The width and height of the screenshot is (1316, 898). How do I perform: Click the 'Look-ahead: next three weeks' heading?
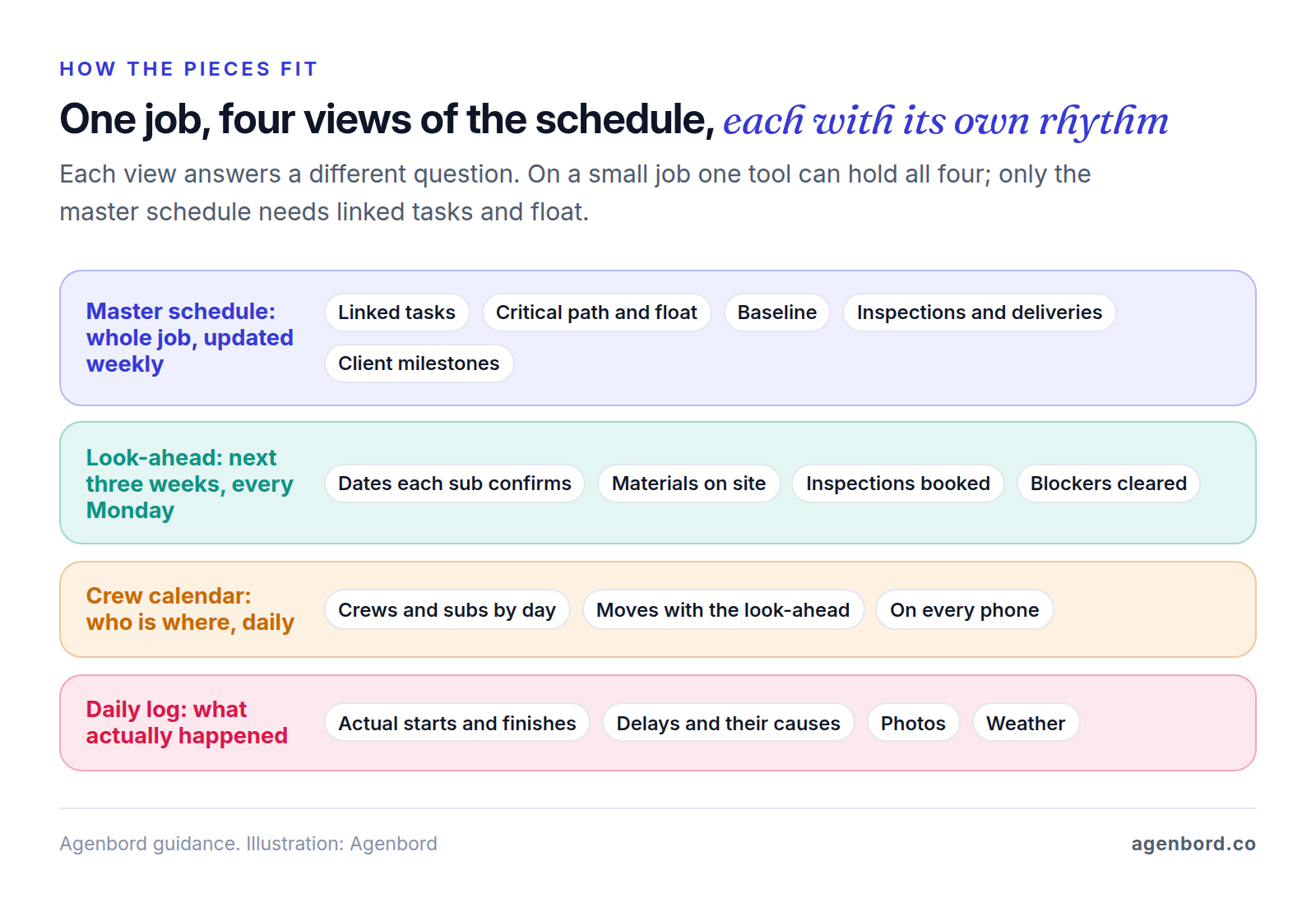pyautogui.click(x=190, y=484)
